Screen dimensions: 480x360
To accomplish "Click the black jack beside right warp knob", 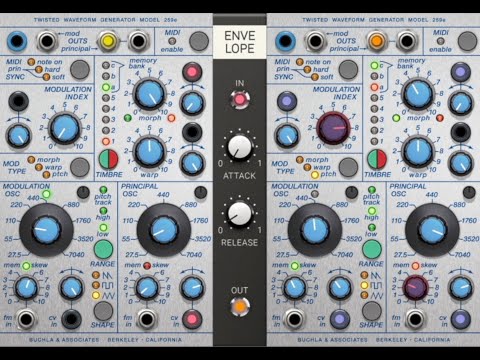I will [x=460, y=132].
